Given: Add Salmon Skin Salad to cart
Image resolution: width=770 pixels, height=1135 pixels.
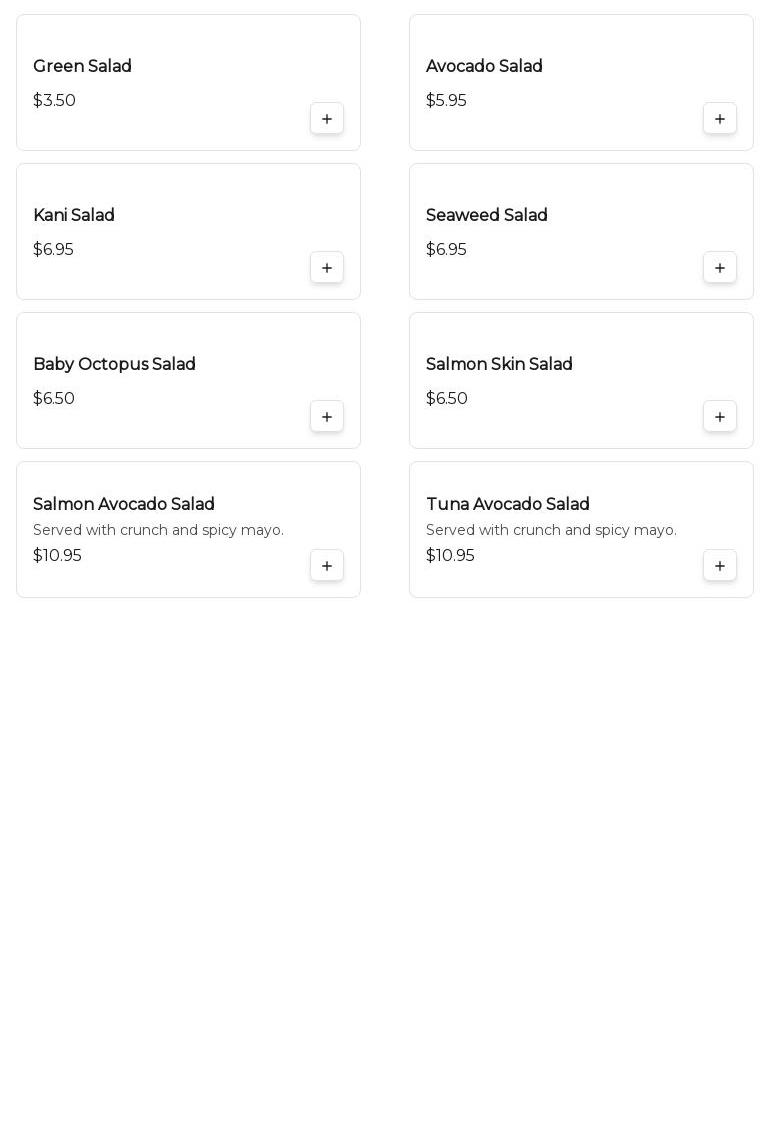Looking at the screenshot, I should pos(720,417).
